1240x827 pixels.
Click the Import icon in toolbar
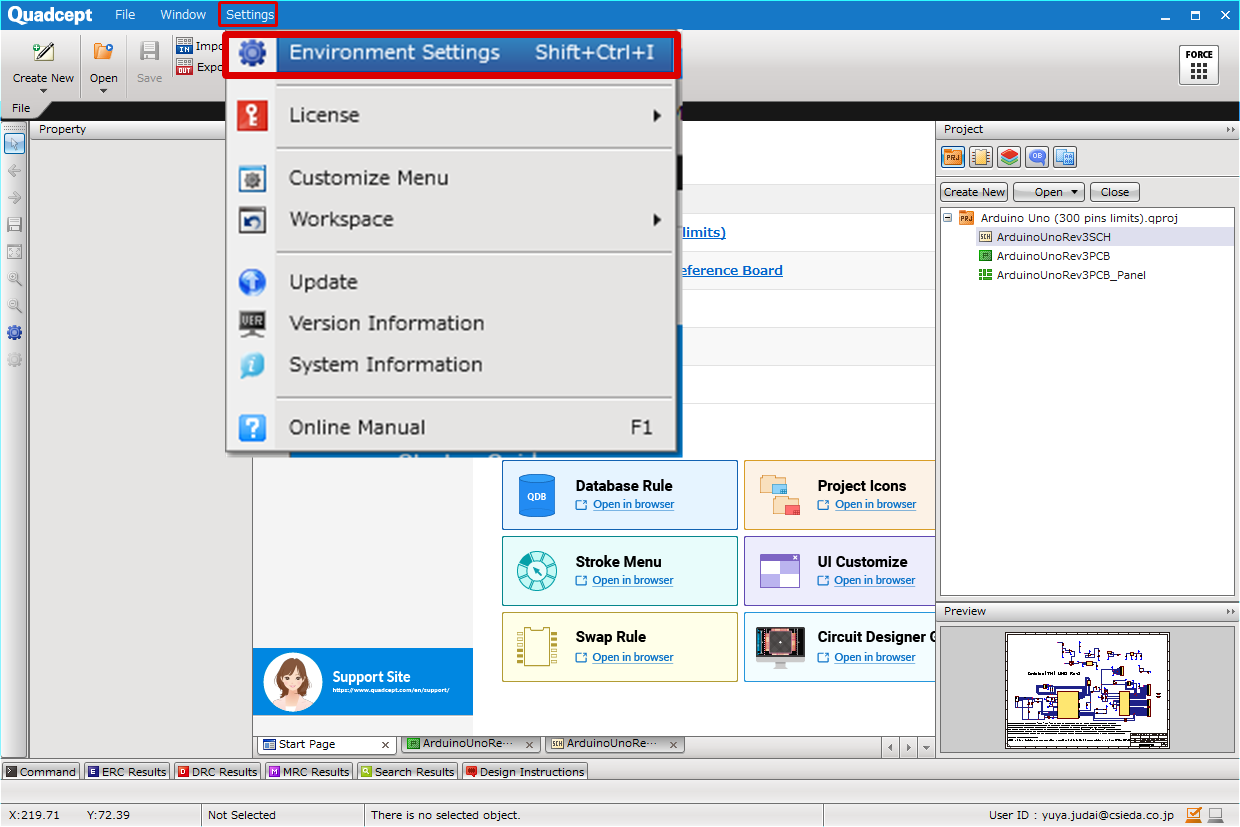185,46
